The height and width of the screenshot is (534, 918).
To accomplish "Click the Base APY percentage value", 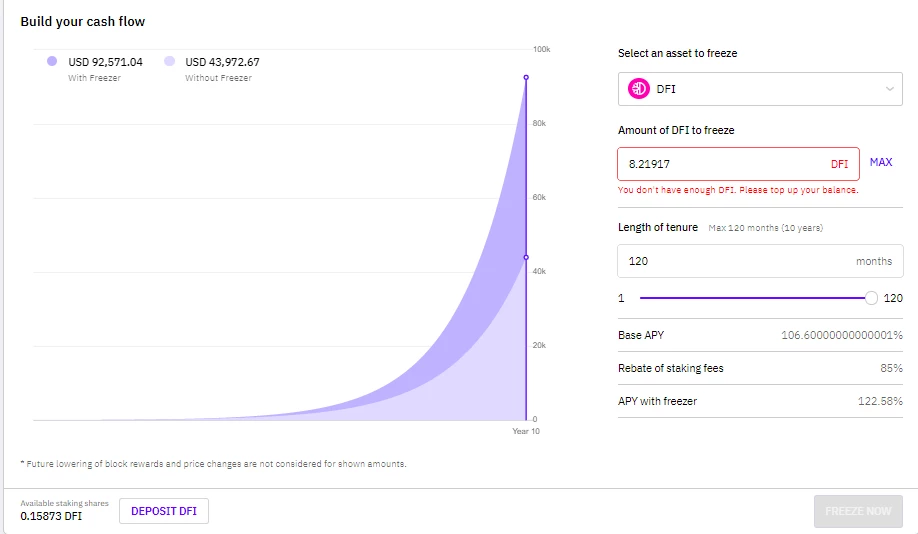I will pyautogui.click(x=841, y=336).
